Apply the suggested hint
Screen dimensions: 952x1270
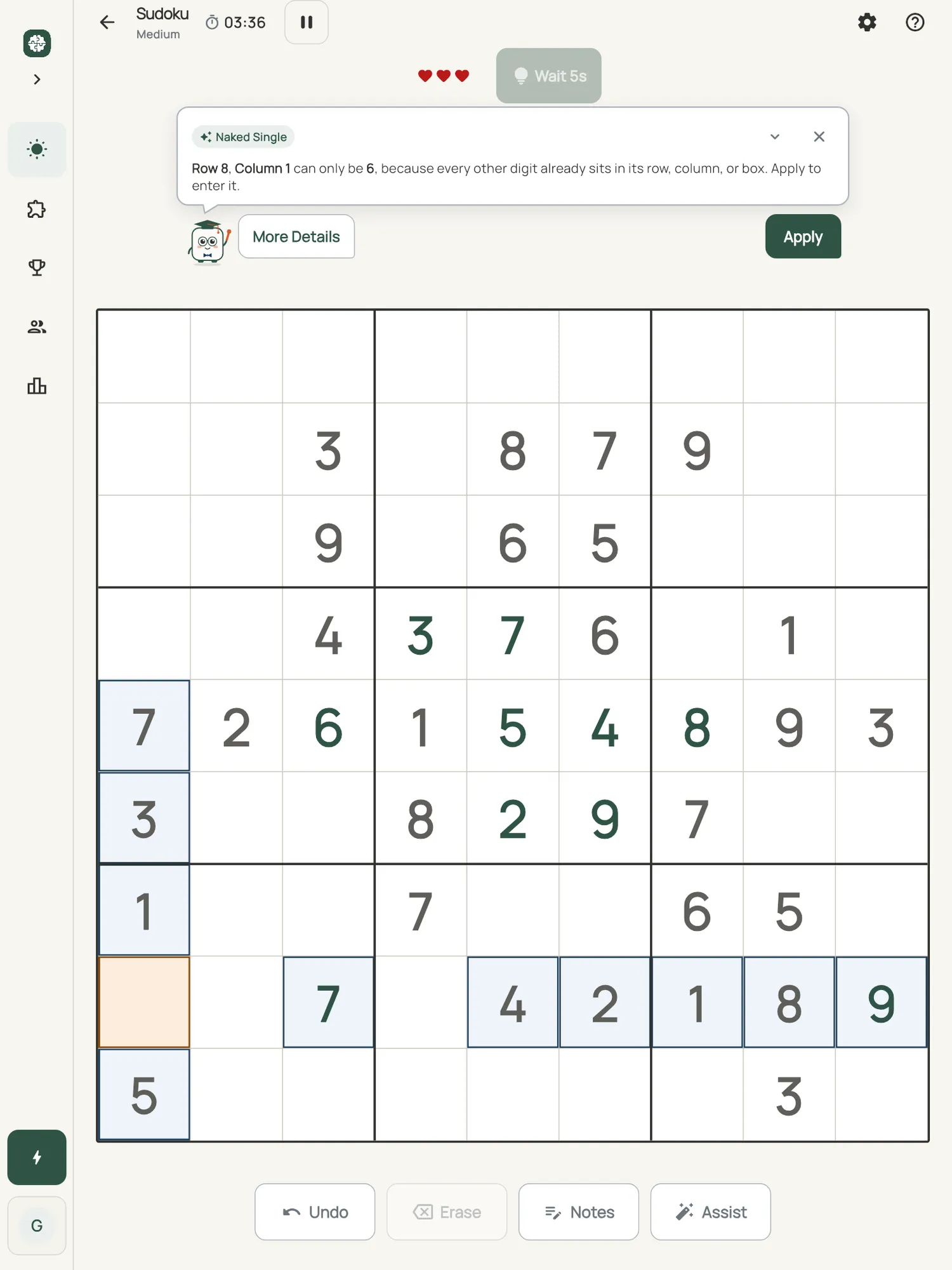coord(803,237)
